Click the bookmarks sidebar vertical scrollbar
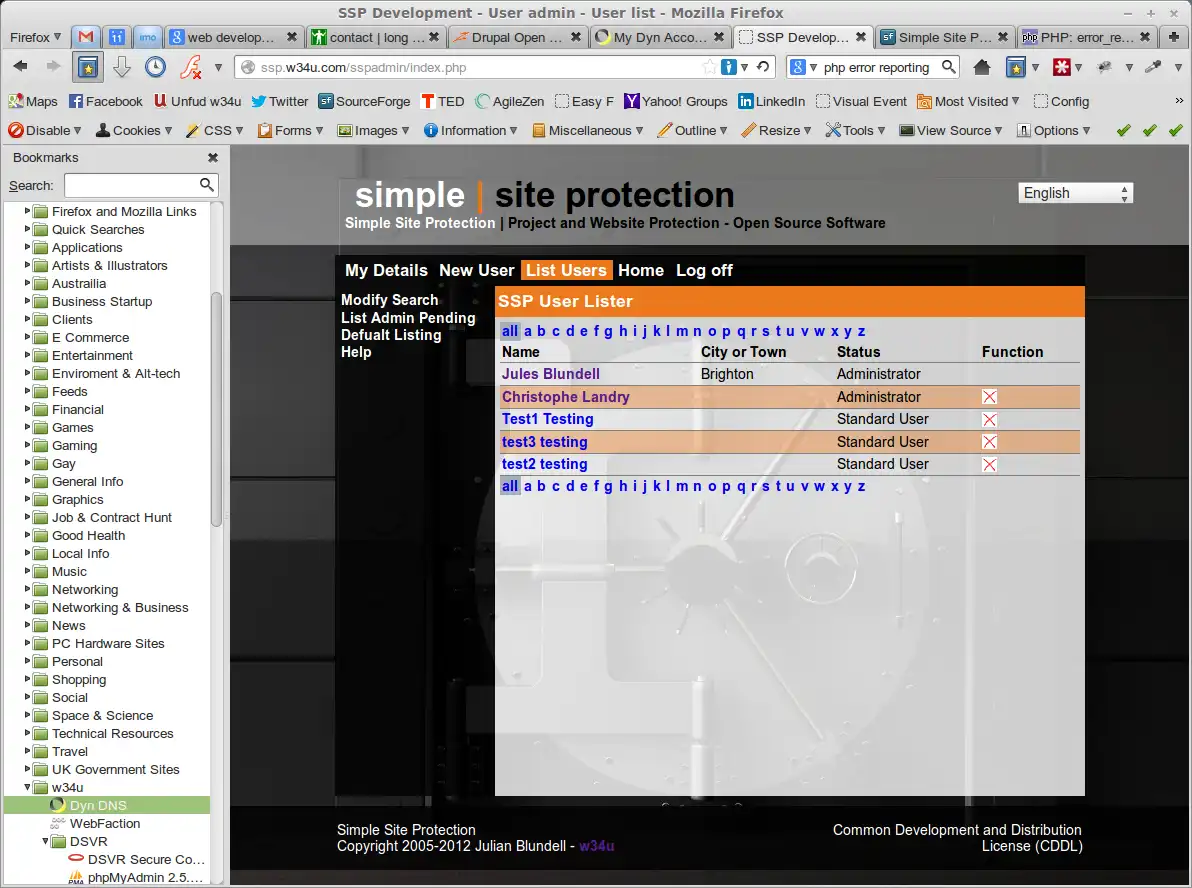Viewport: 1192px width, 888px height. [x=217, y=408]
